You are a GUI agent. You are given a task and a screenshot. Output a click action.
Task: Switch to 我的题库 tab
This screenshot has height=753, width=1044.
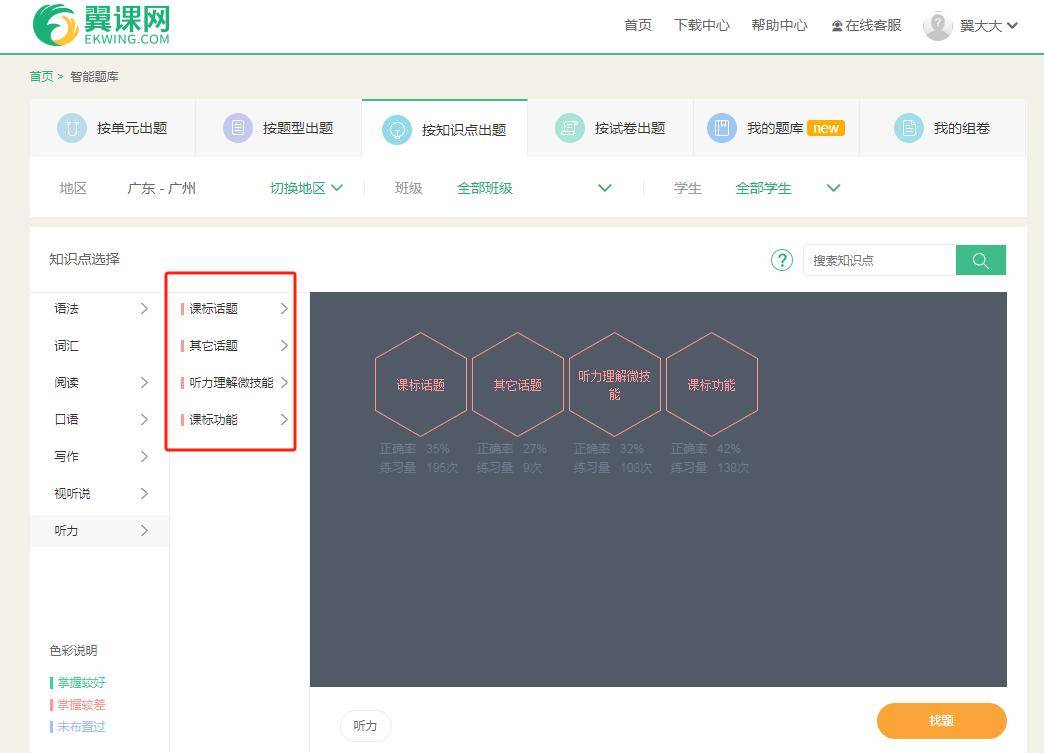(x=775, y=128)
